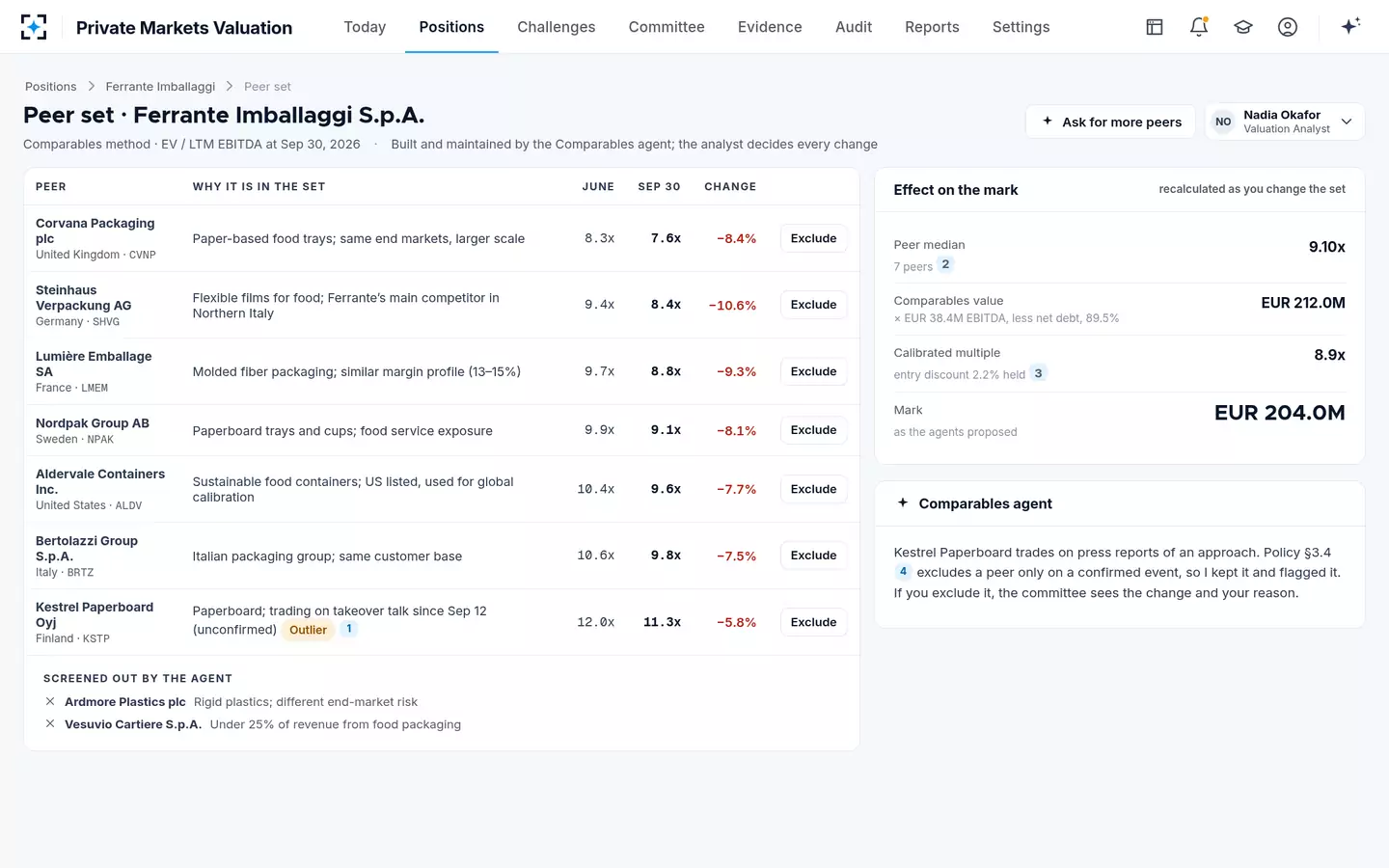
Task: Open the layout panel icon in header
Action: tap(1155, 27)
